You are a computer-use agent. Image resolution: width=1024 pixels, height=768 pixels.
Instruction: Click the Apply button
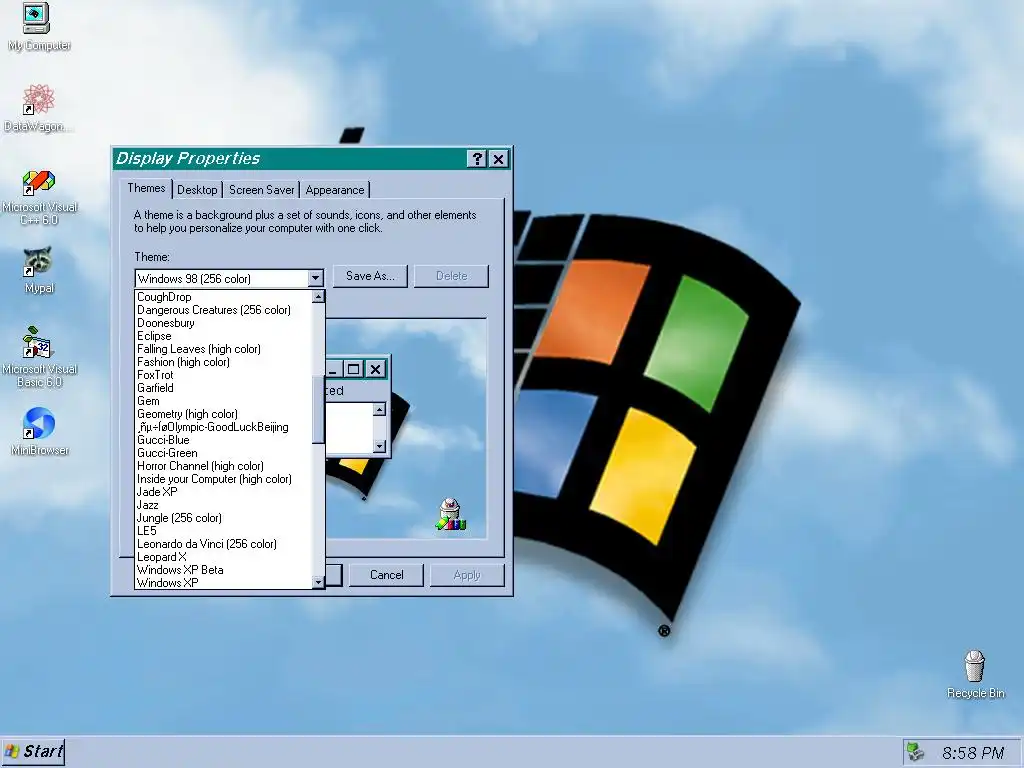467,575
